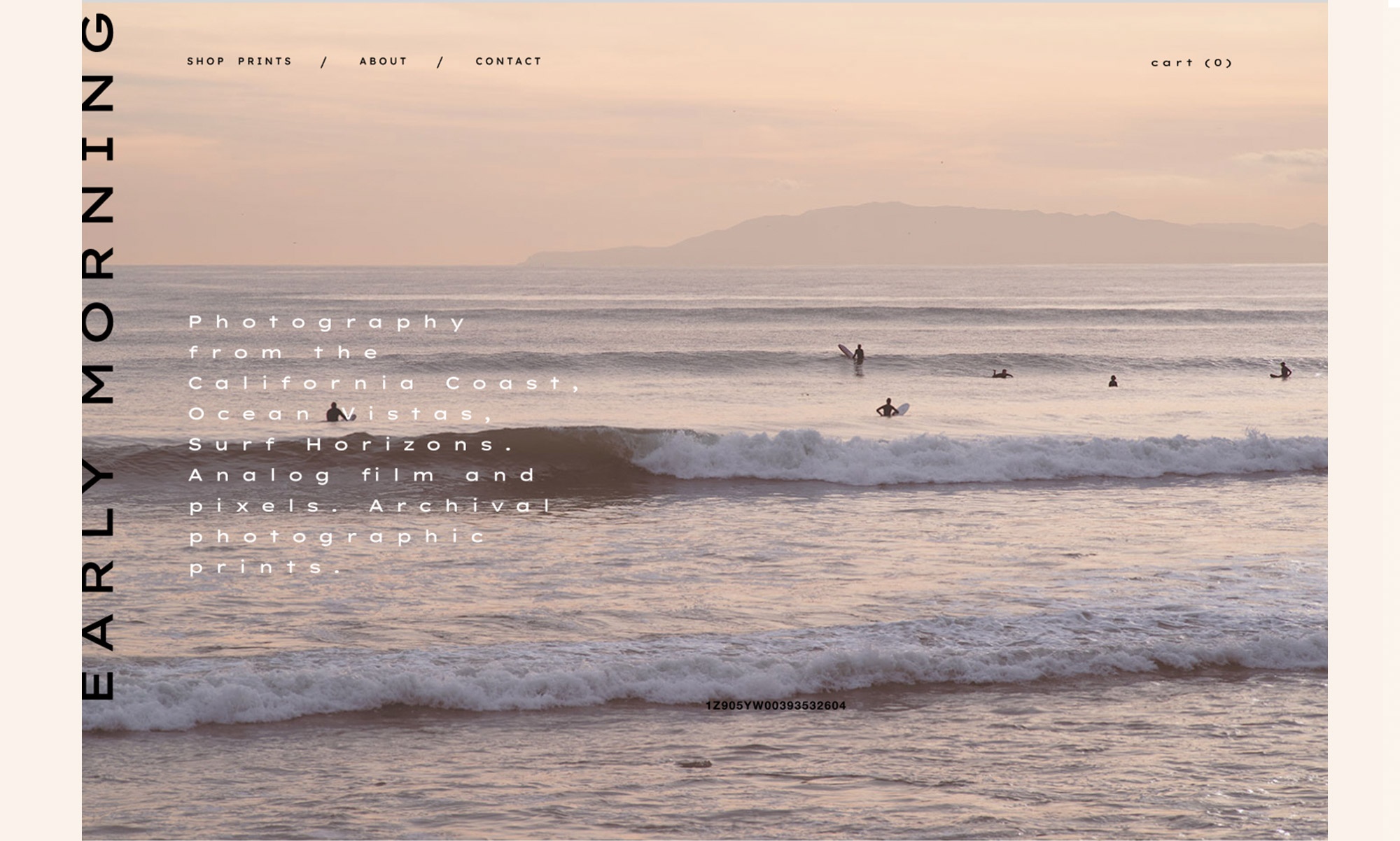
Task: Click the tracking code 1Z905YW00393532604
Action: 775,705
